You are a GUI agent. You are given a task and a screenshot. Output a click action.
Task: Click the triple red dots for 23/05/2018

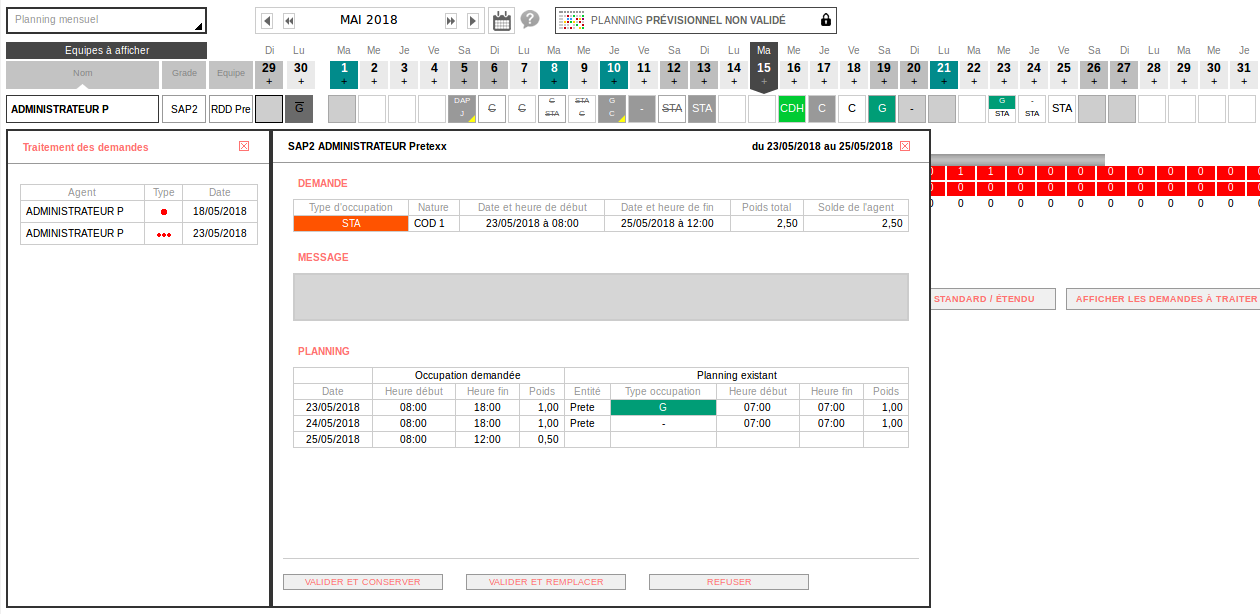(163, 234)
